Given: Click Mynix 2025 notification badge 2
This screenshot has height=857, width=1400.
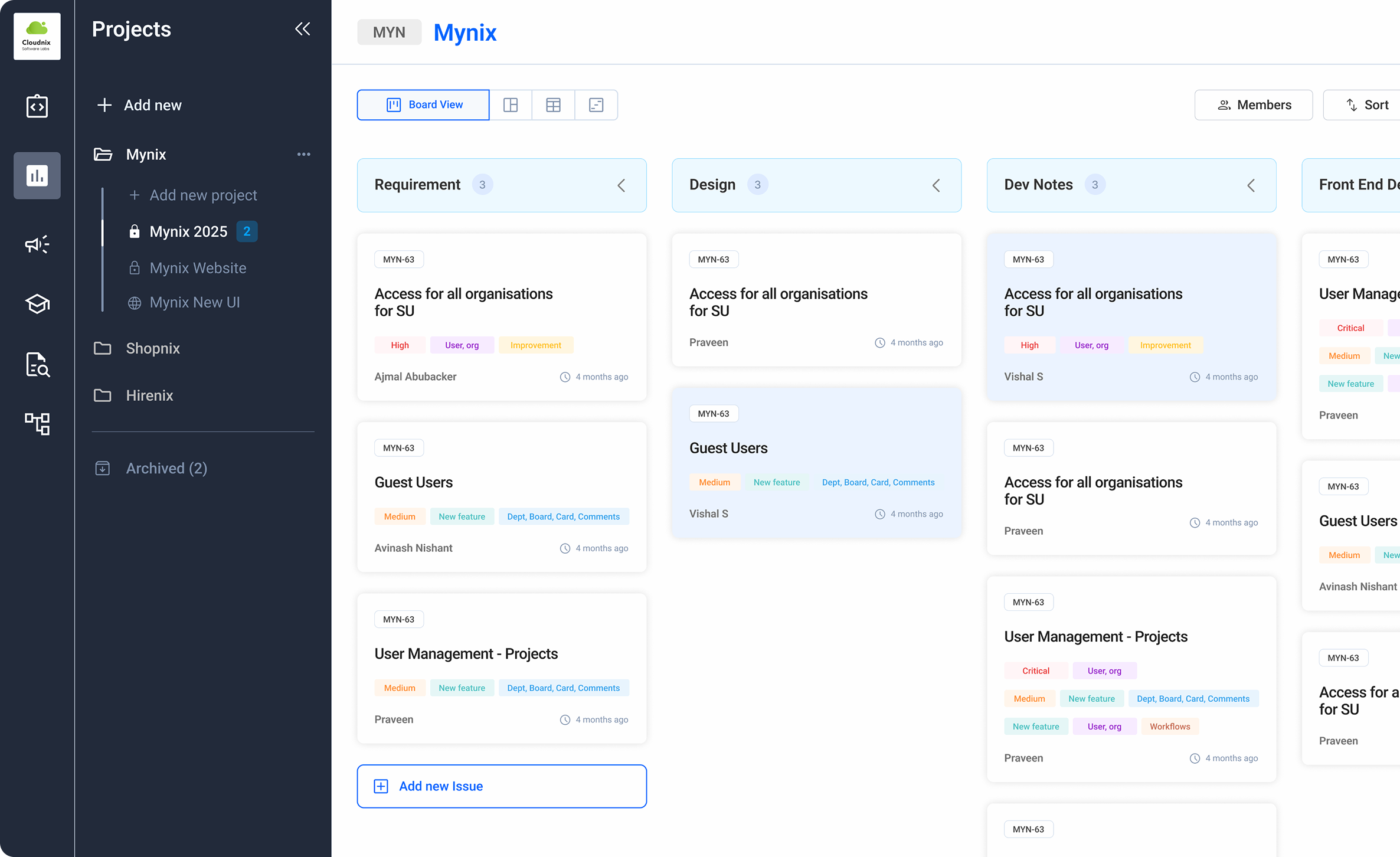Looking at the screenshot, I should click(x=247, y=231).
